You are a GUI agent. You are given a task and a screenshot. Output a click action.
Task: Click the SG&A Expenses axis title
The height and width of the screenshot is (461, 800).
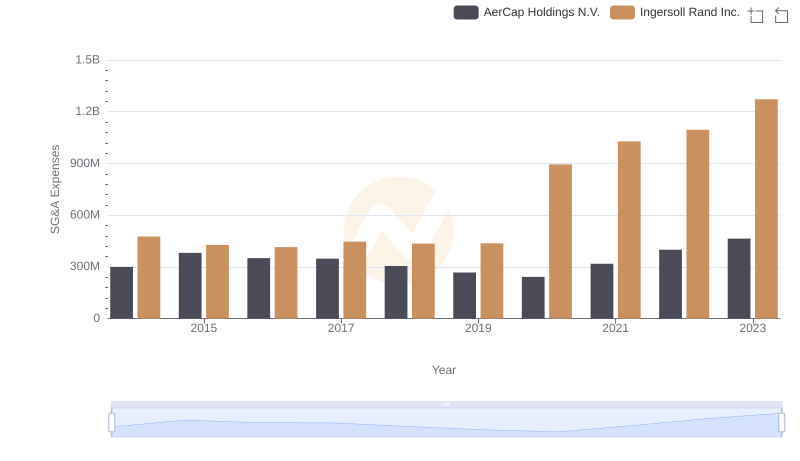coord(55,189)
